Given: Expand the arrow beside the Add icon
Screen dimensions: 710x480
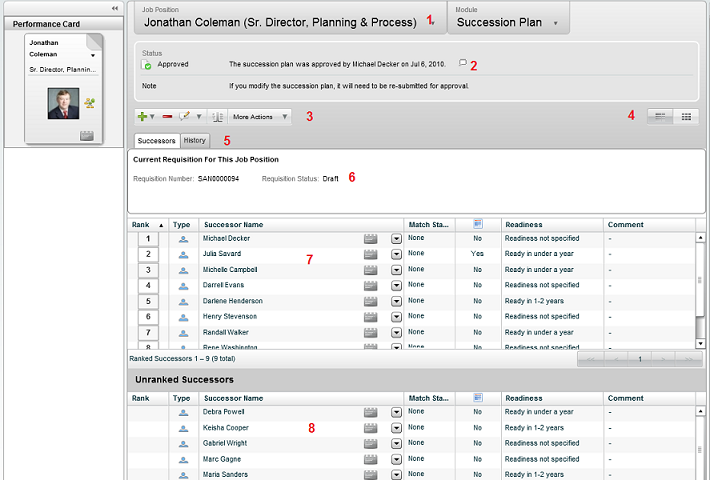Looking at the screenshot, I should tap(152, 116).
